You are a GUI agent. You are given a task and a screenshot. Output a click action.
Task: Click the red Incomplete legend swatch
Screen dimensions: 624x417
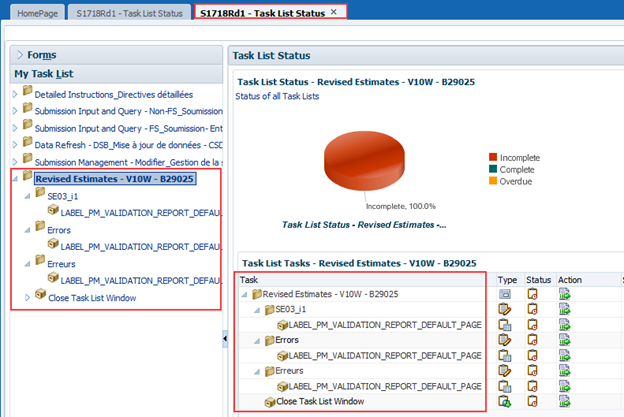coord(493,157)
